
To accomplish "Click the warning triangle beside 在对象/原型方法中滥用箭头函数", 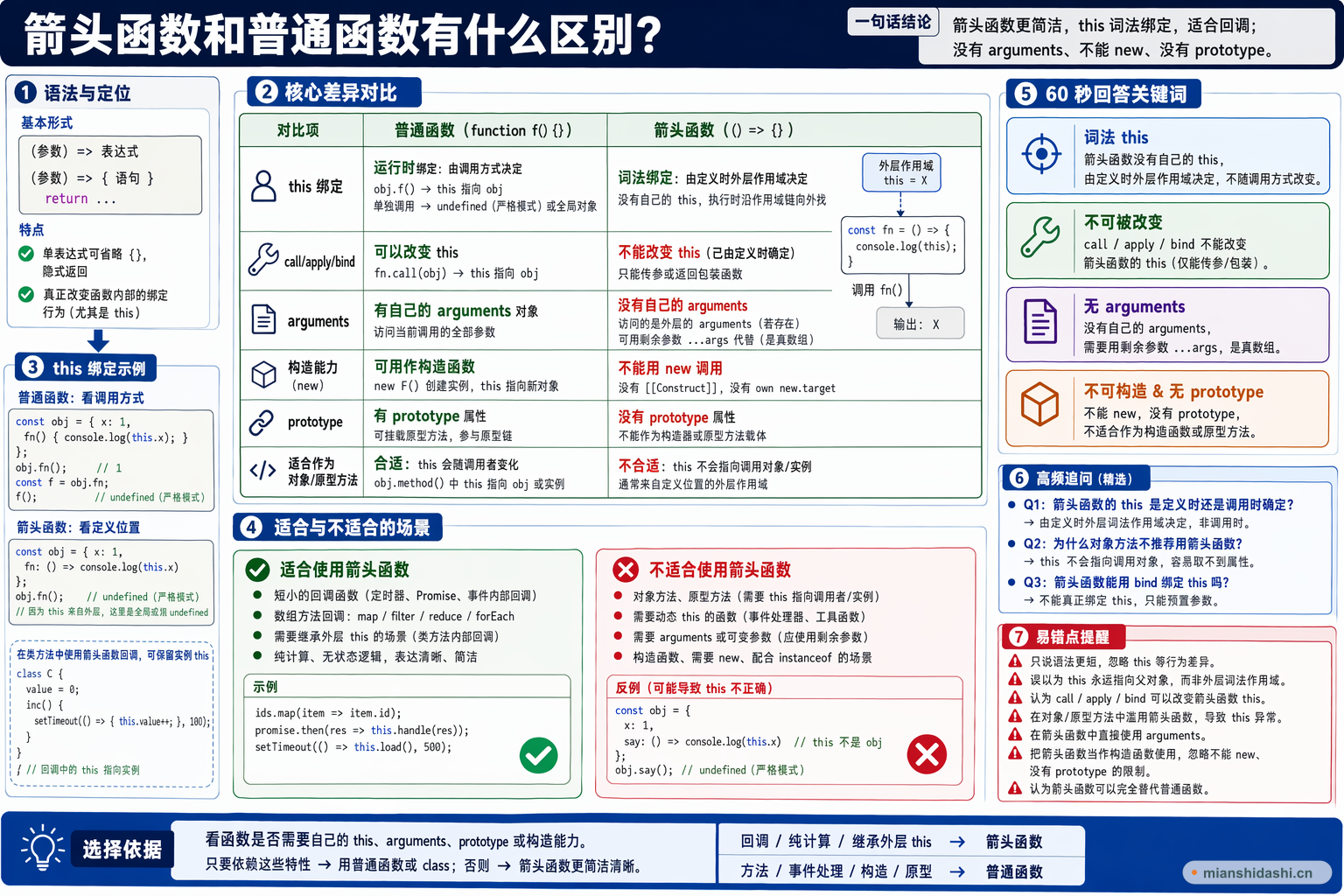I will click(1015, 717).
